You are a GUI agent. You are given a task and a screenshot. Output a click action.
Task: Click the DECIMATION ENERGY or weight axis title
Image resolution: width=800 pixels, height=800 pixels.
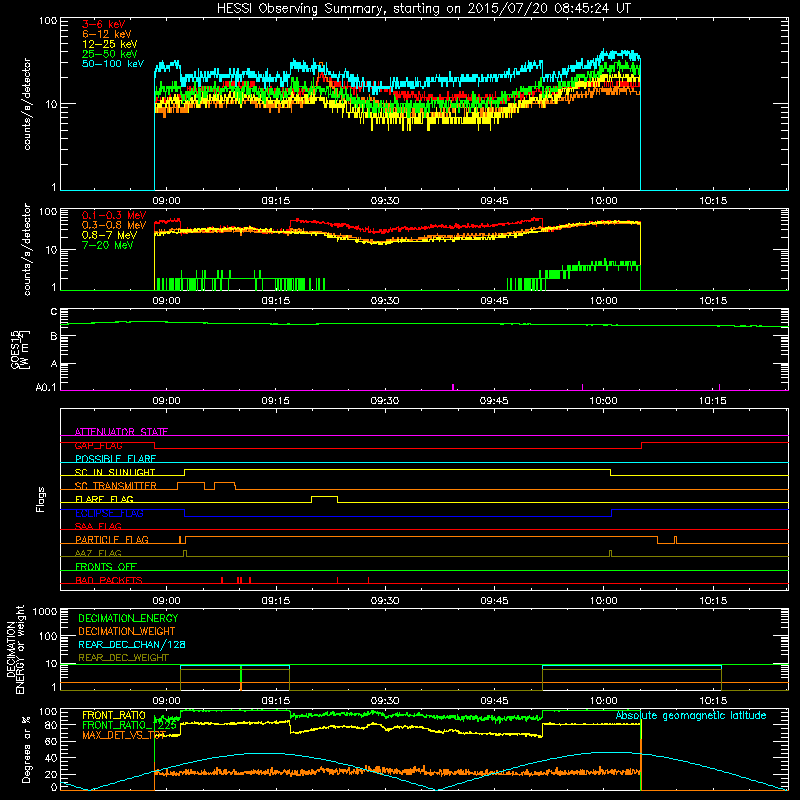point(15,649)
